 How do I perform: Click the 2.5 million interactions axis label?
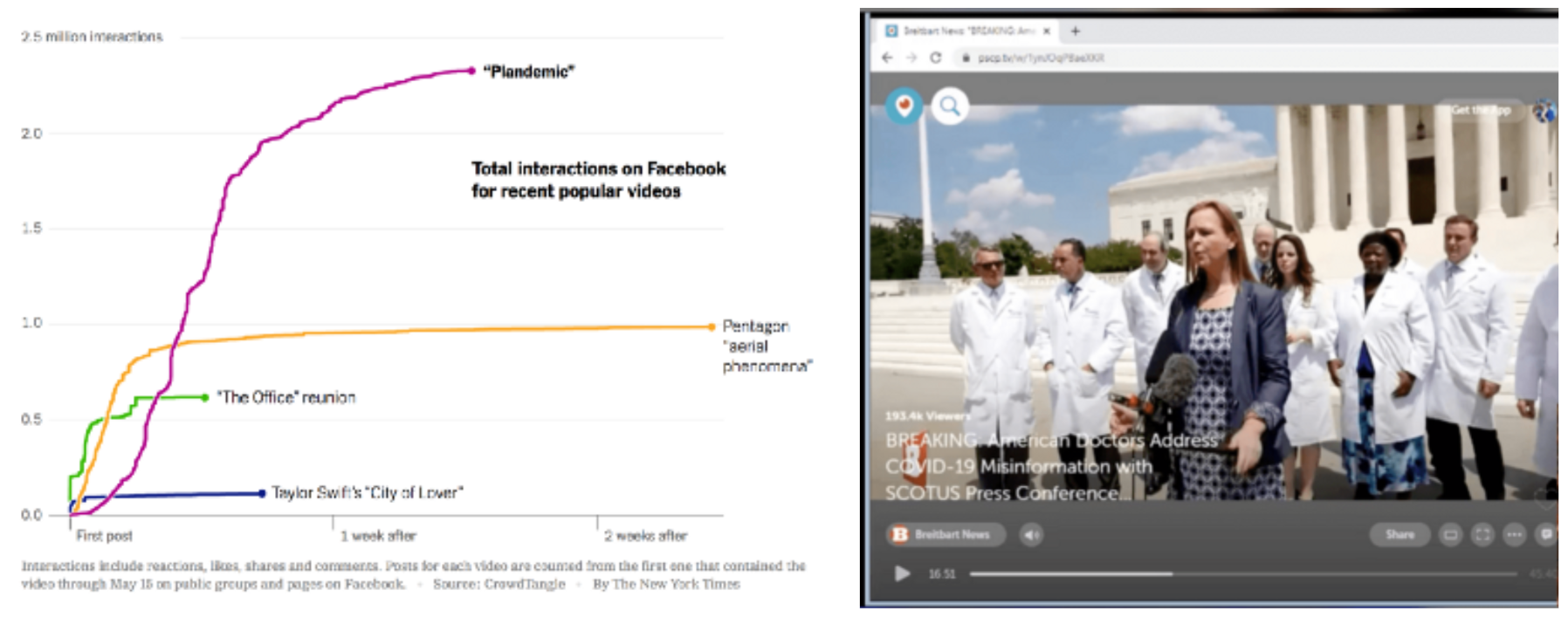click(x=92, y=37)
